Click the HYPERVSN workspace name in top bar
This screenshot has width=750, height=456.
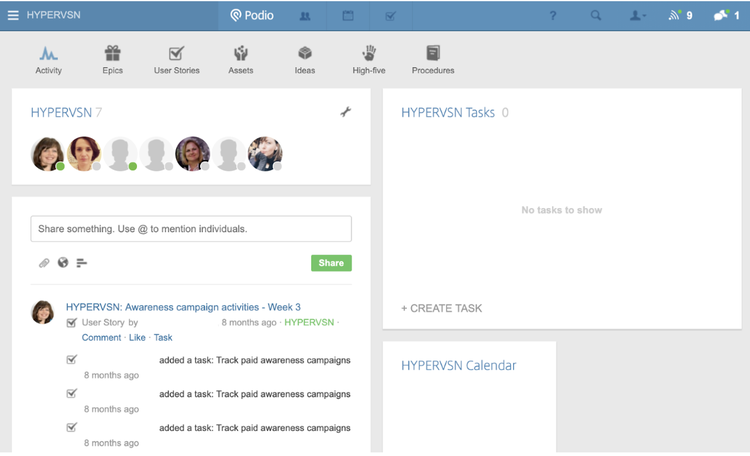point(54,15)
